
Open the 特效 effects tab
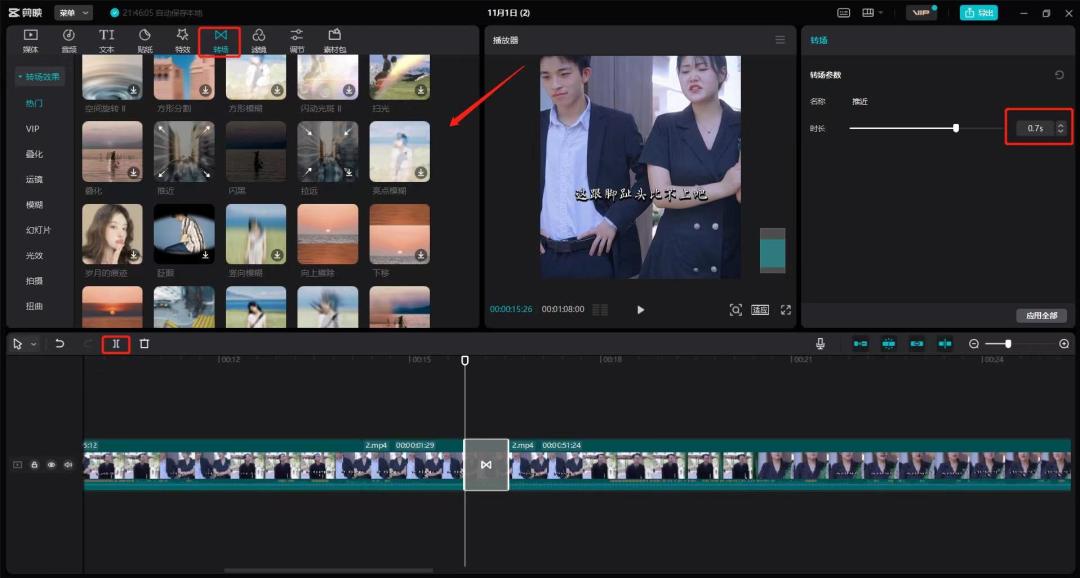183,41
